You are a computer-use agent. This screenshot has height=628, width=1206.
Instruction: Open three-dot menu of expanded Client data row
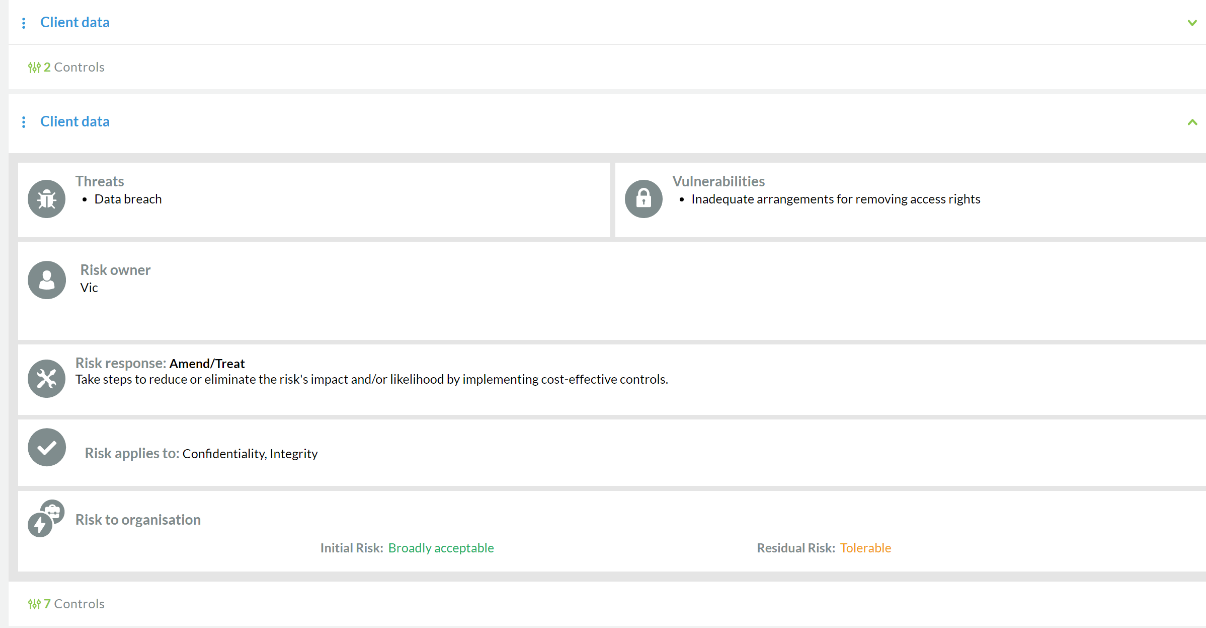(24, 122)
